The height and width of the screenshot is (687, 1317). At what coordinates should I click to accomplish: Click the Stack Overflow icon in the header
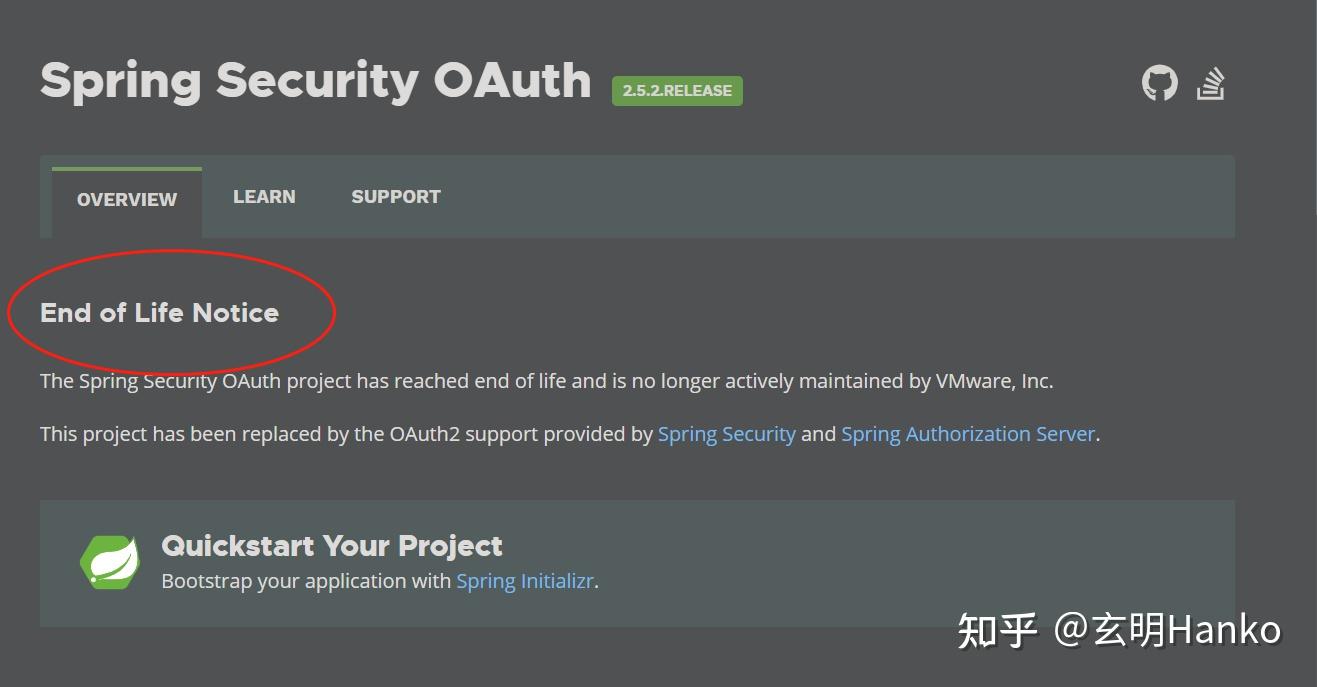(x=1211, y=84)
